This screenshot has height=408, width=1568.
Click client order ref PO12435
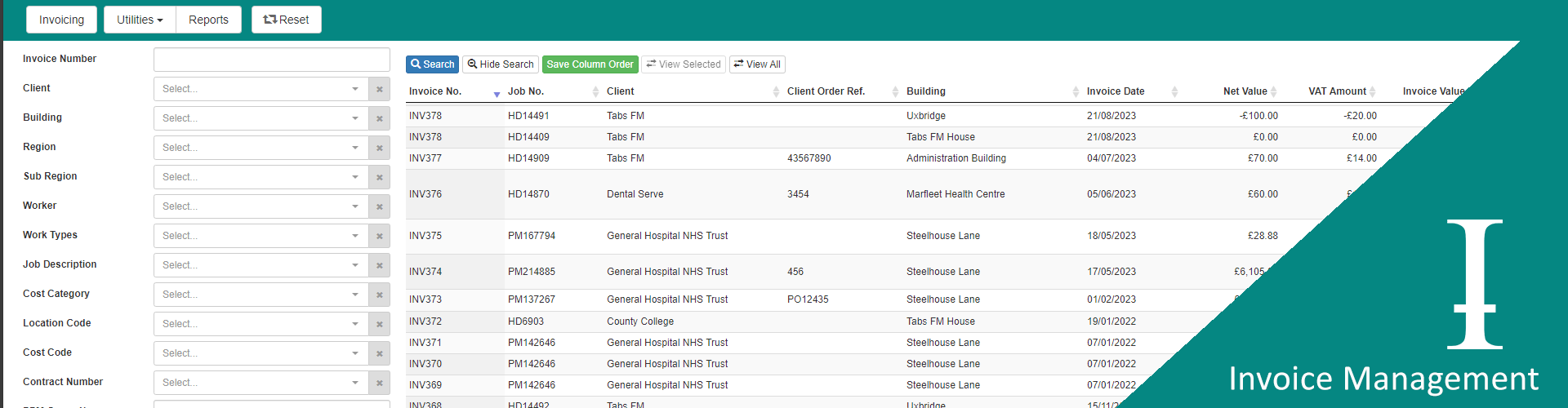808,299
